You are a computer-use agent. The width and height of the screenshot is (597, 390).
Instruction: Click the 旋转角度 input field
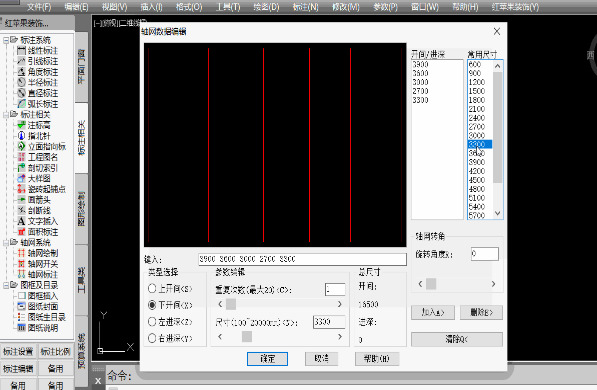point(484,254)
